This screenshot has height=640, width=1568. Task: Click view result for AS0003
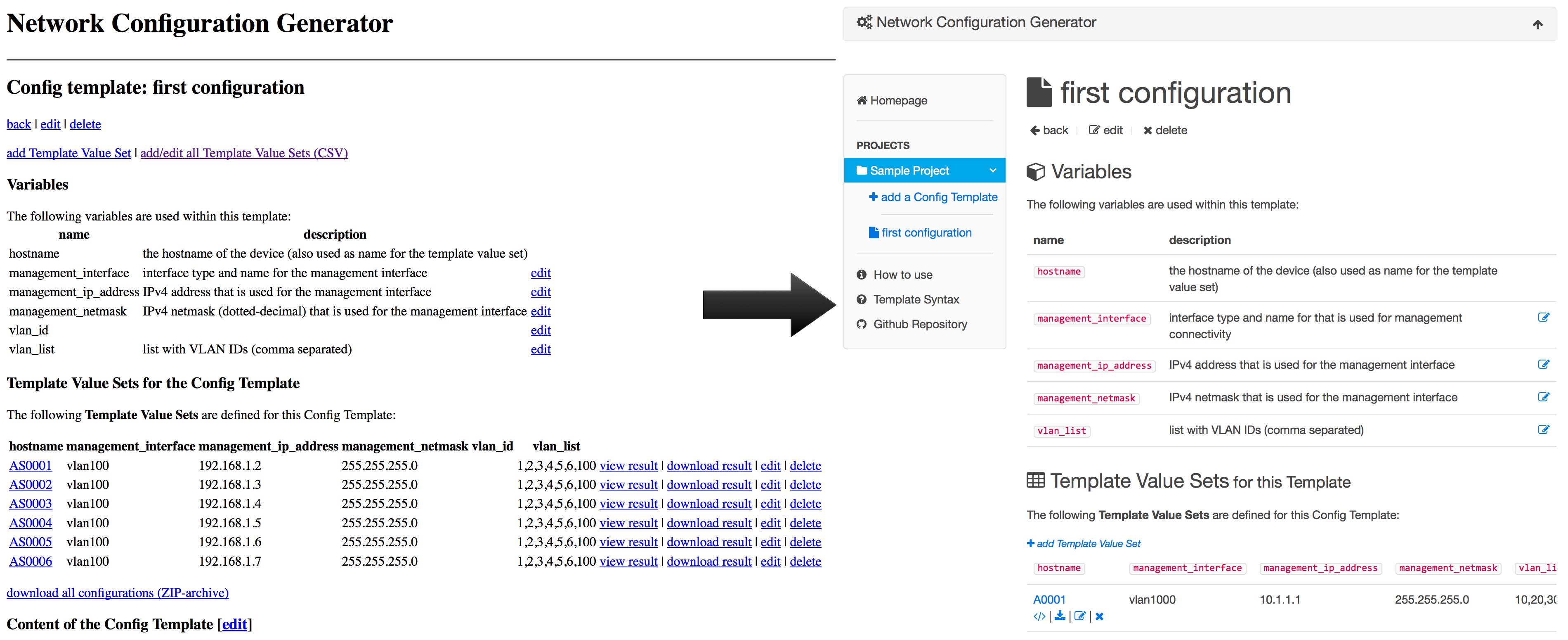[628, 504]
